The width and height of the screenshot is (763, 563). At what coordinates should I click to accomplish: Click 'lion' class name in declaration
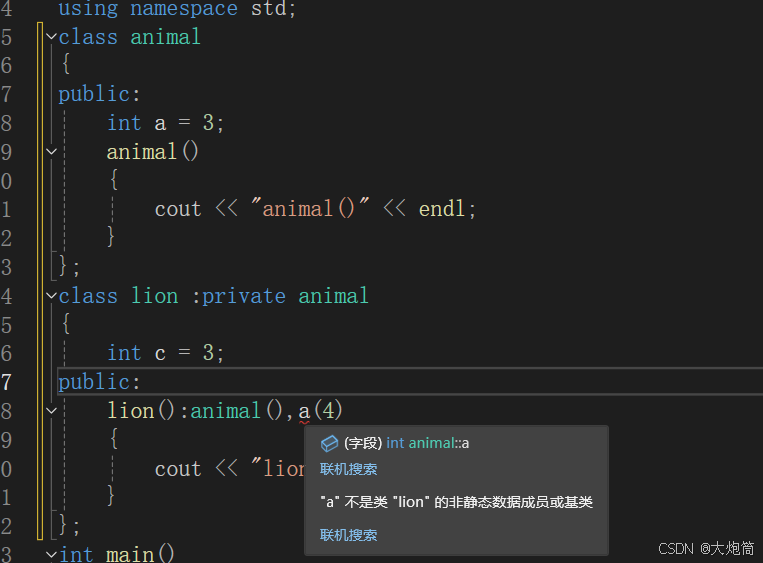[155, 296]
